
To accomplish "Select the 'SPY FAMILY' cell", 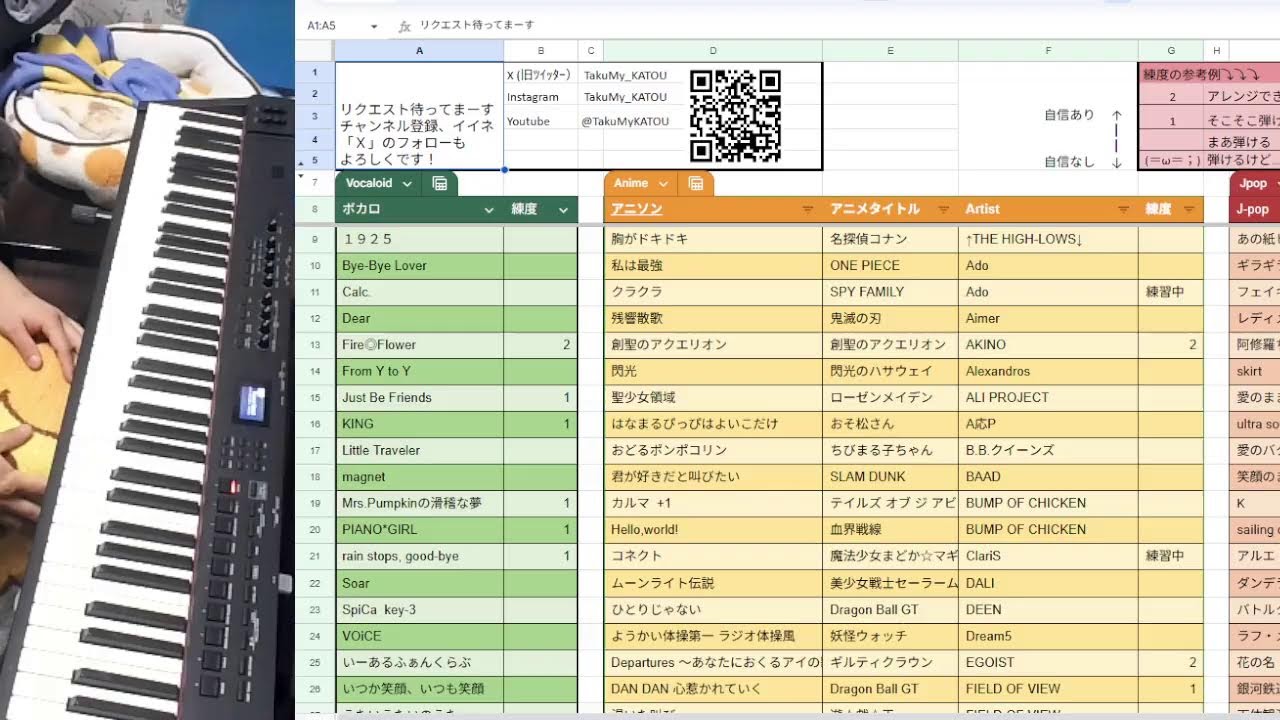I will click(x=890, y=292).
